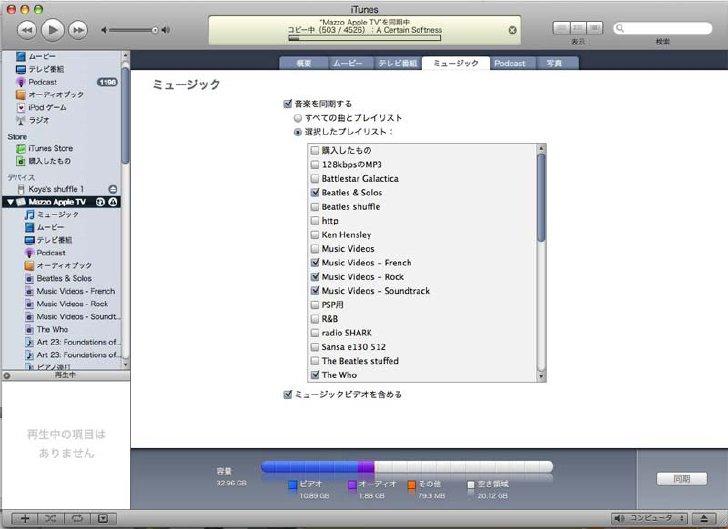
Task: Toggle Include music videos checkbox
Action: (x=287, y=394)
